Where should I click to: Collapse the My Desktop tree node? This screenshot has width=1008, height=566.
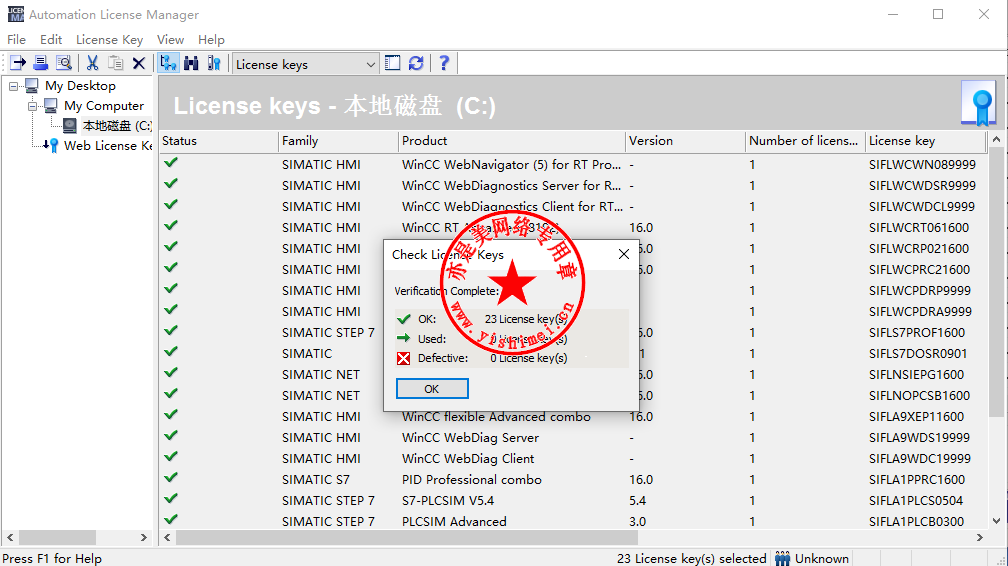click(14, 86)
